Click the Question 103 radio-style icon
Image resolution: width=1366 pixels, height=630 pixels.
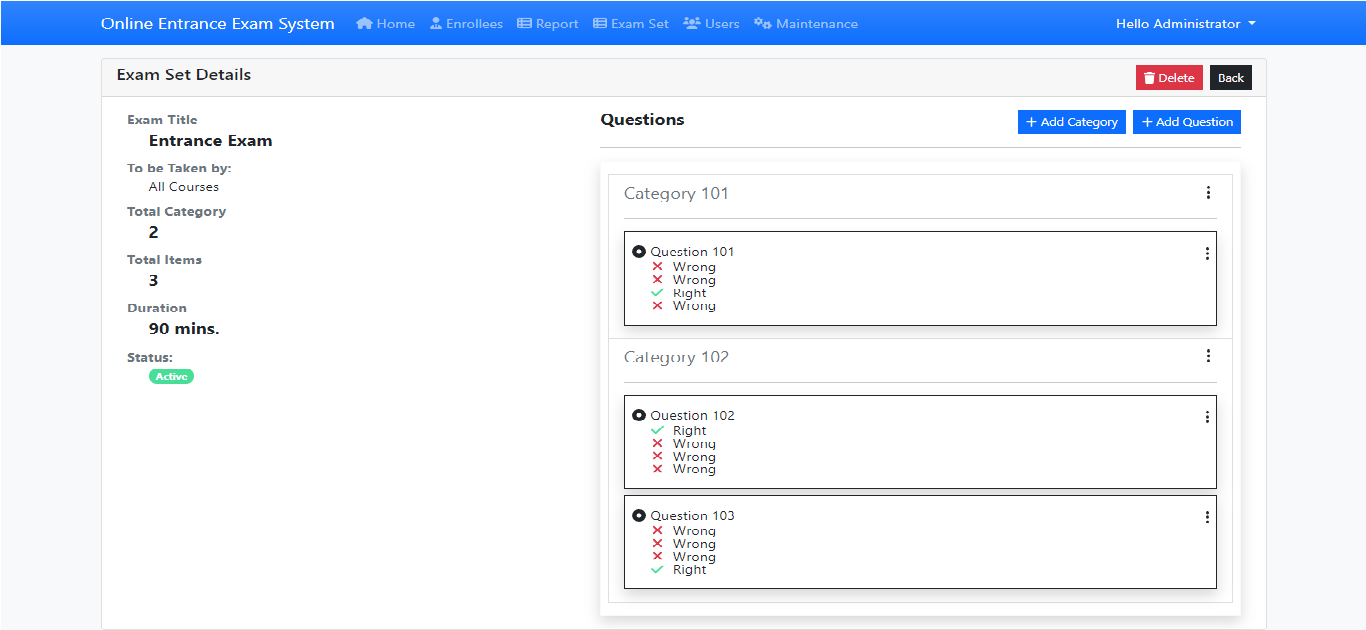tap(639, 515)
